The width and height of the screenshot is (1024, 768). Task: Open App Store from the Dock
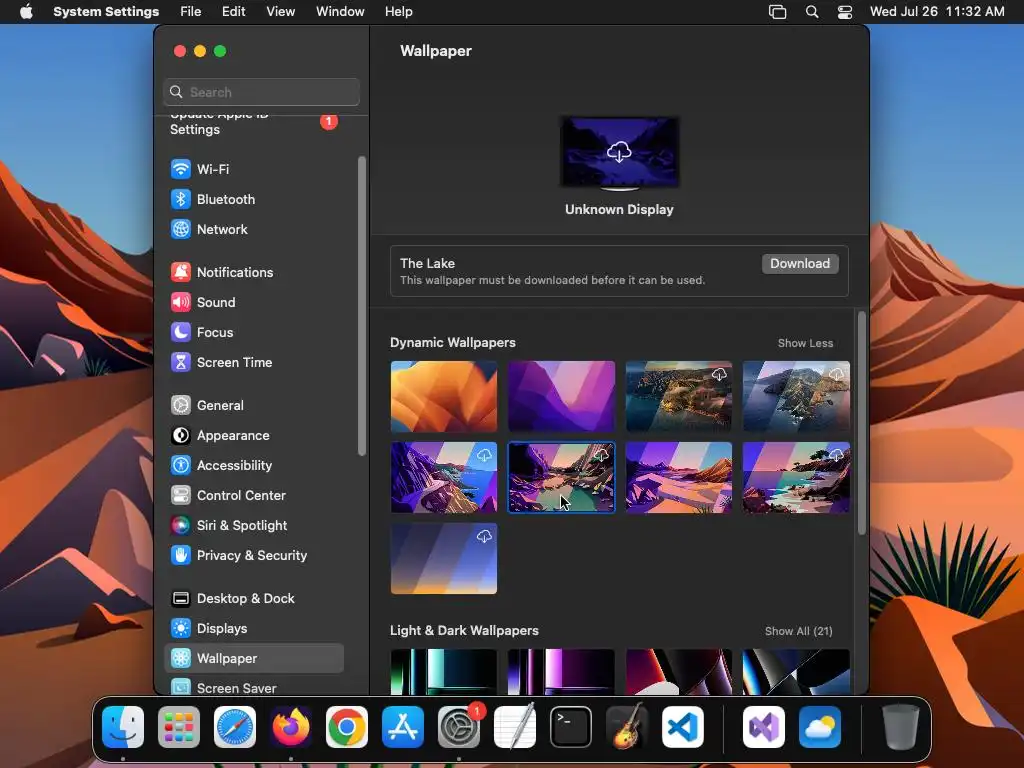click(403, 727)
